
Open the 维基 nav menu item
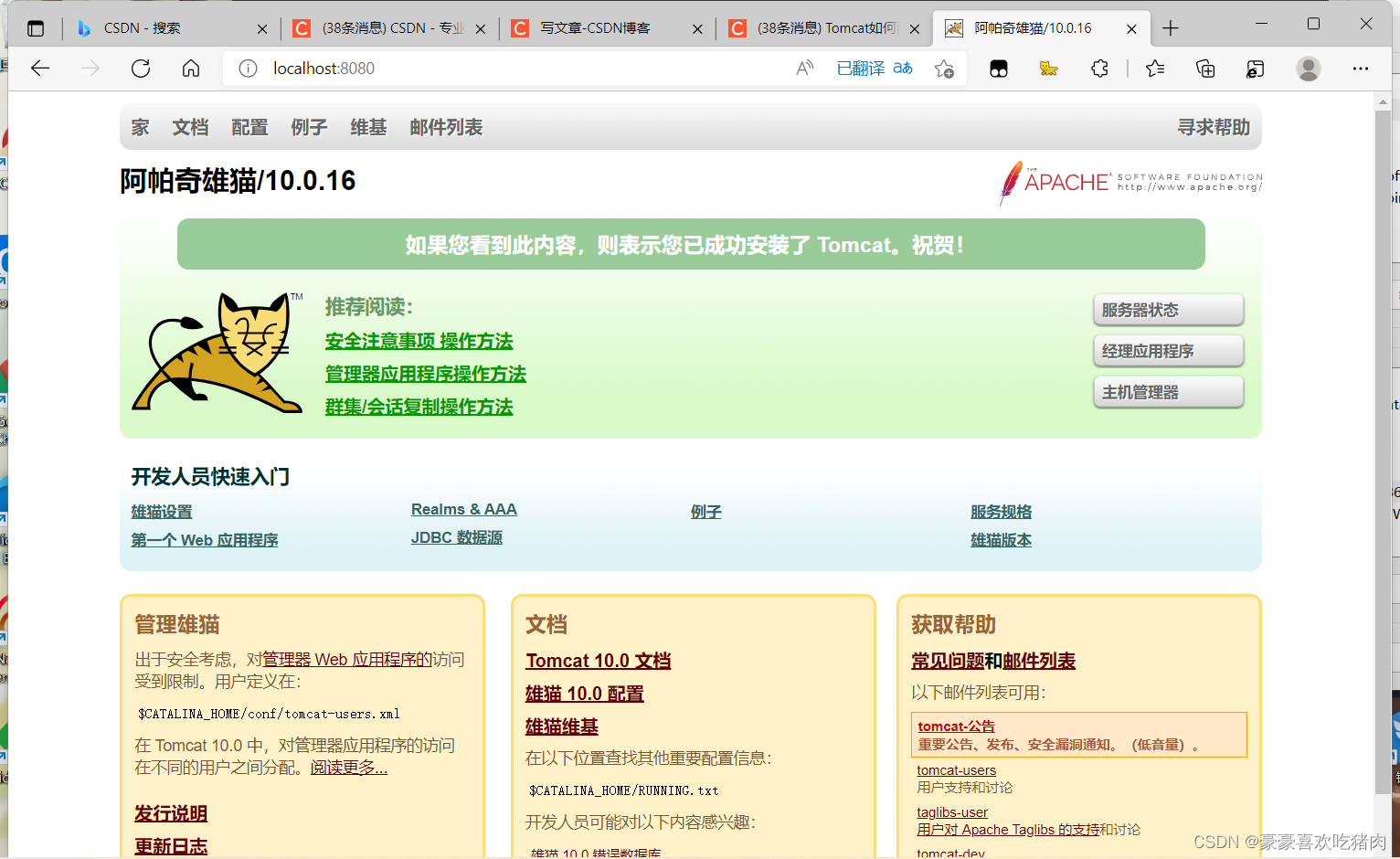pyautogui.click(x=368, y=127)
